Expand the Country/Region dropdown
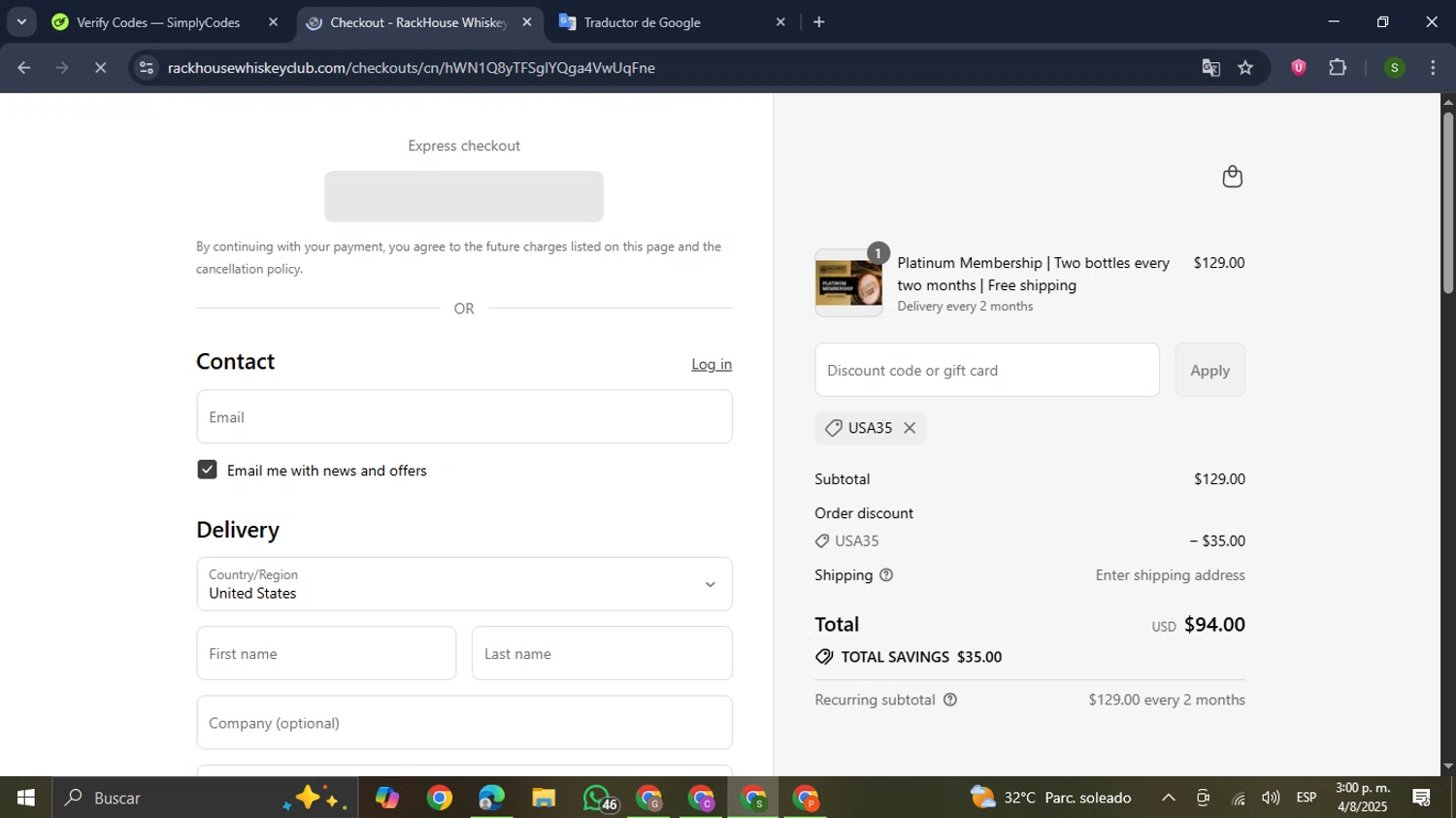Screen dimensions: 1456x818 (464, 584)
